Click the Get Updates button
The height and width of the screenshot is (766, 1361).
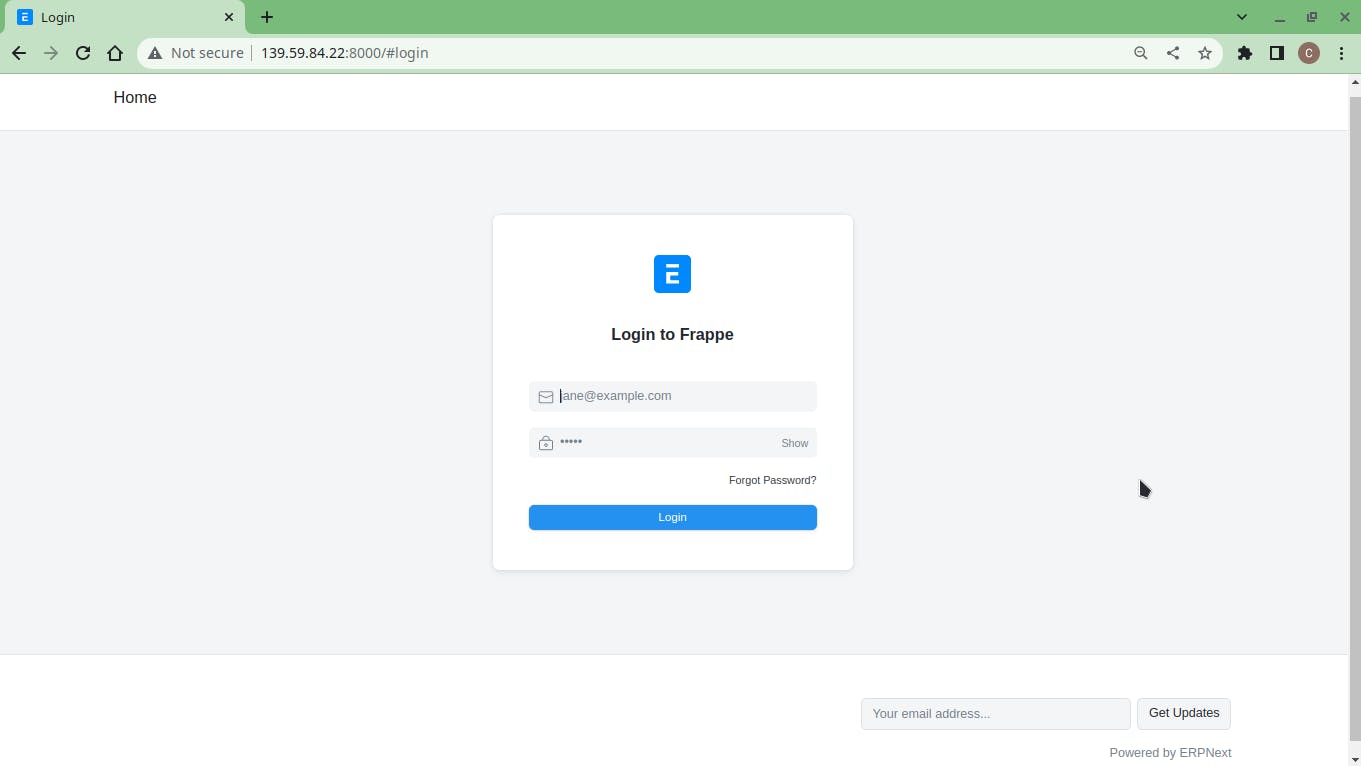(1184, 713)
